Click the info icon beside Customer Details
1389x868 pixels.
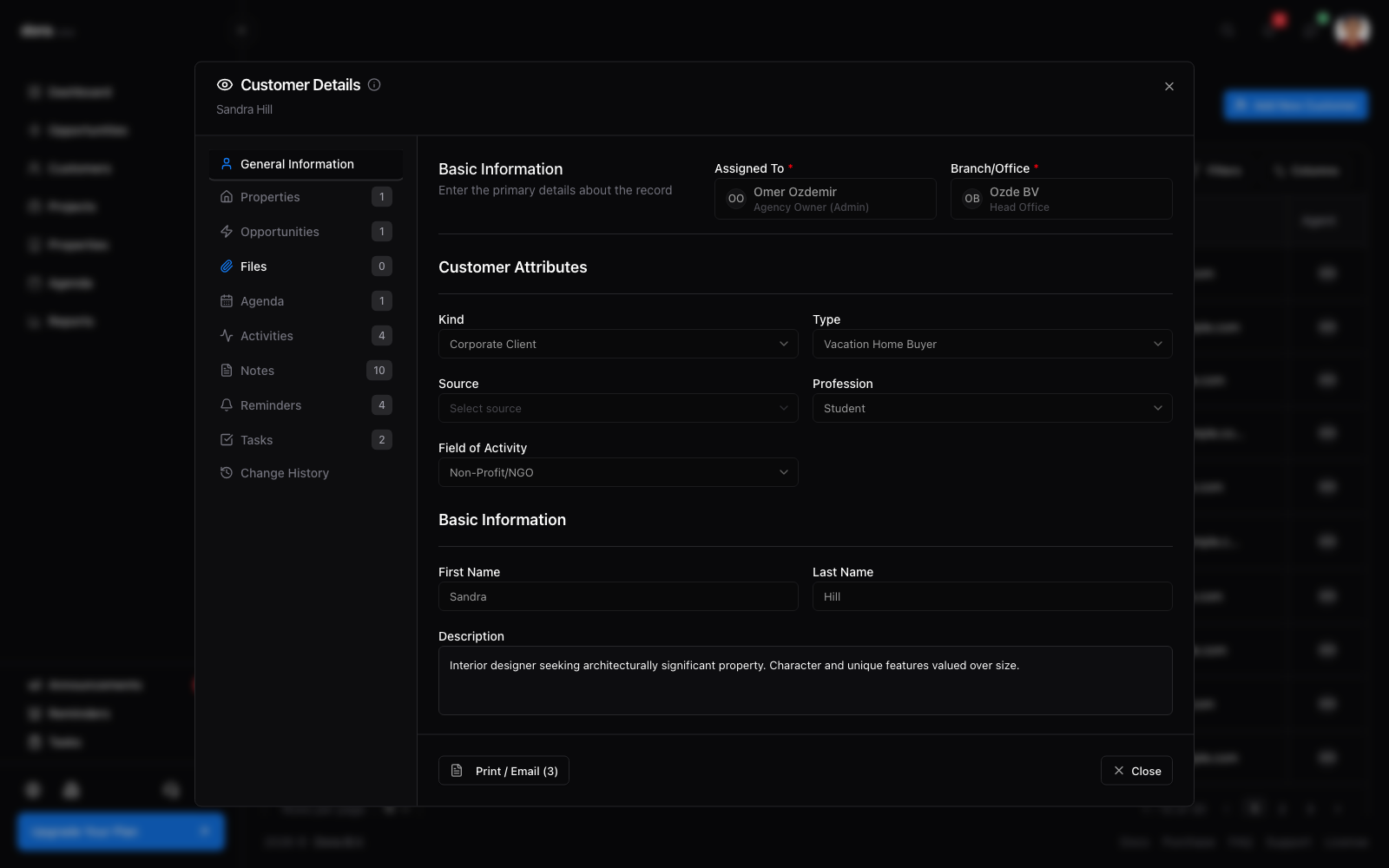tap(374, 85)
